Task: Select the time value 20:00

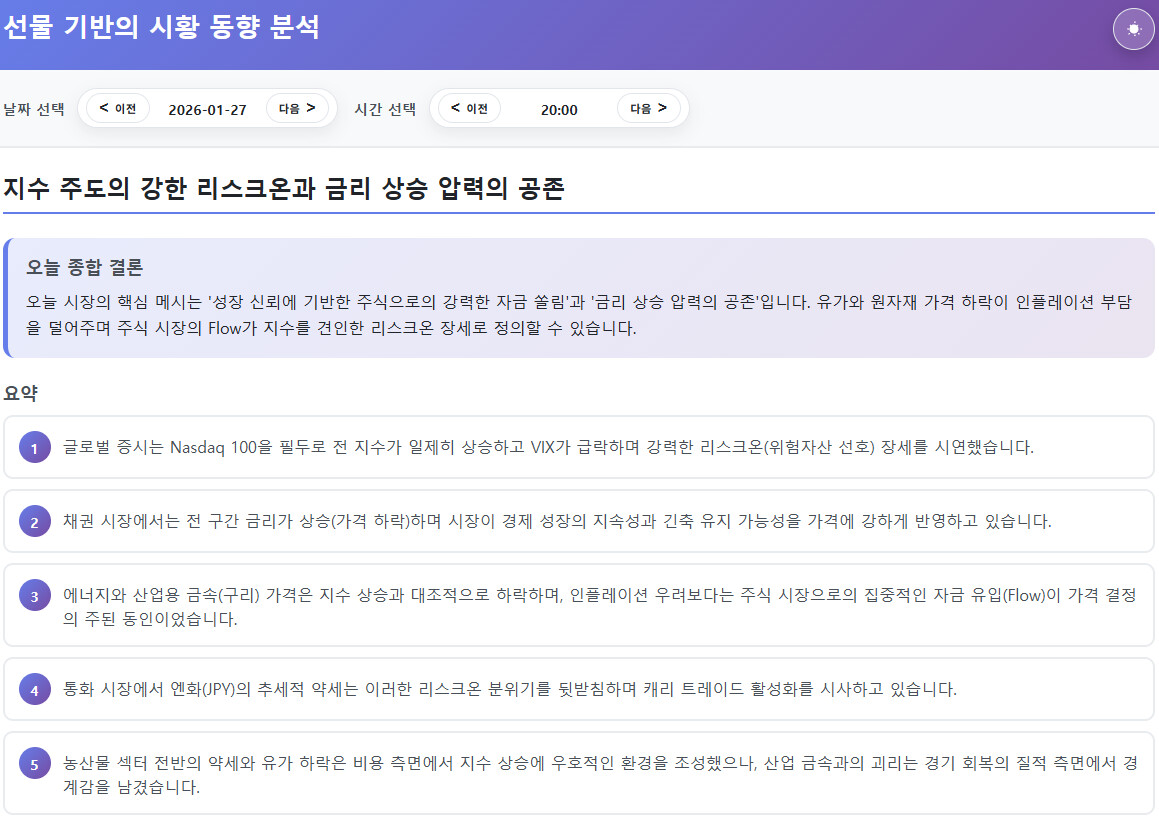Action: pos(559,110)
